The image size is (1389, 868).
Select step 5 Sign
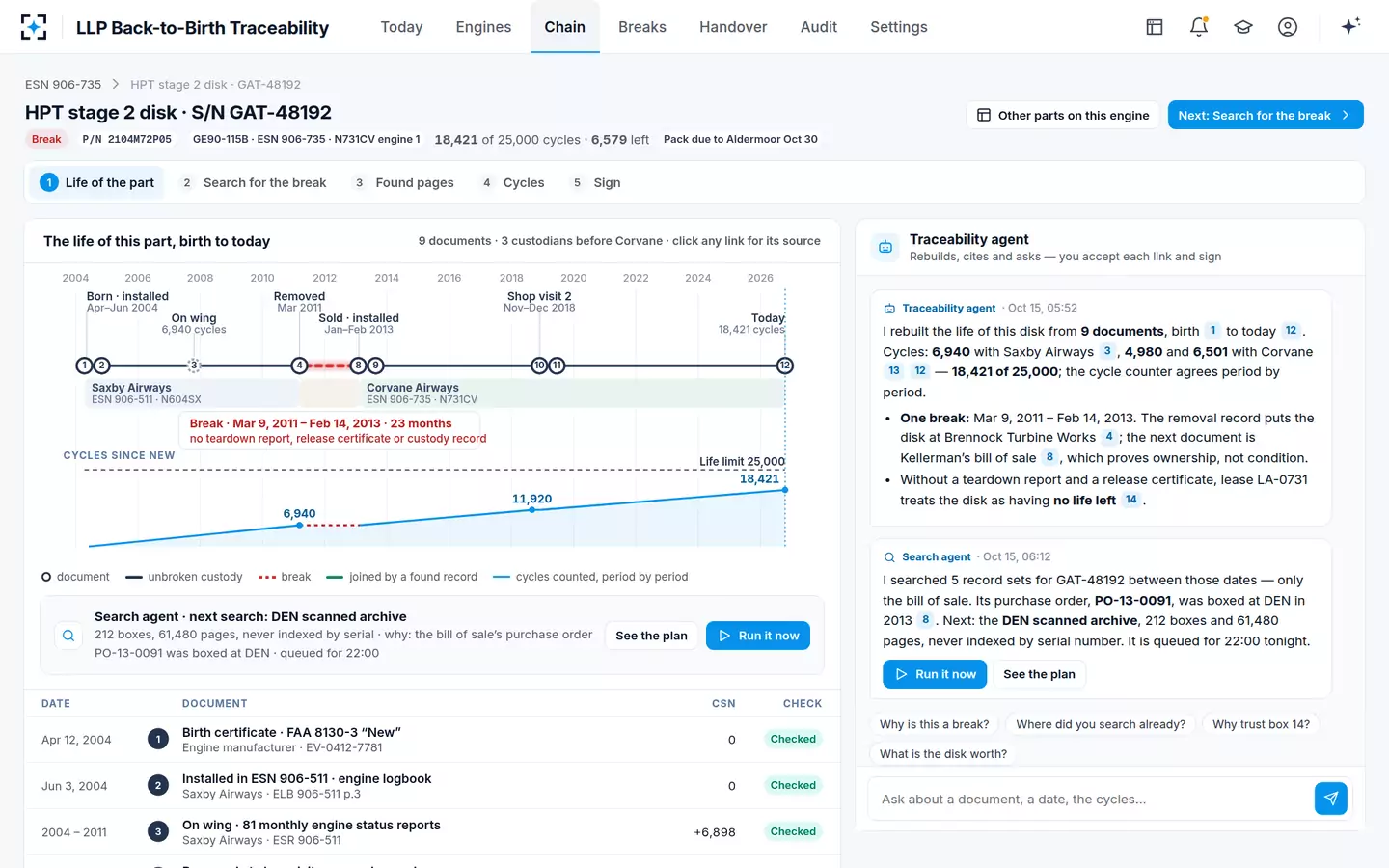click(x=596, y=182)
